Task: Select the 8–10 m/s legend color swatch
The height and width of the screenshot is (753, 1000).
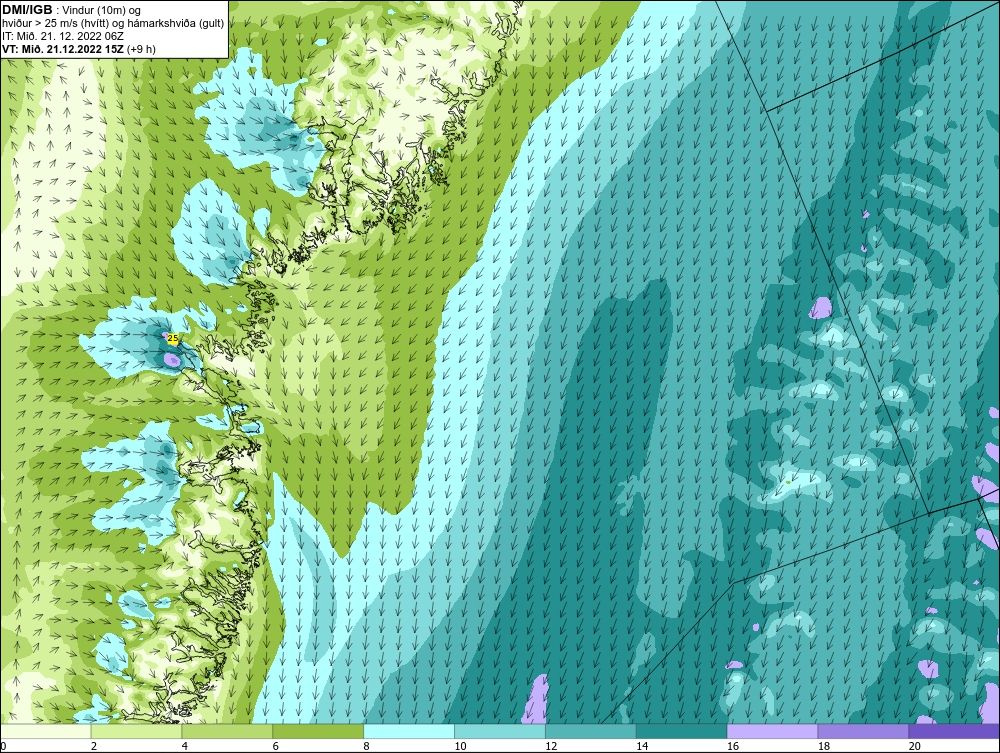Action: click(x=409, y=731)
